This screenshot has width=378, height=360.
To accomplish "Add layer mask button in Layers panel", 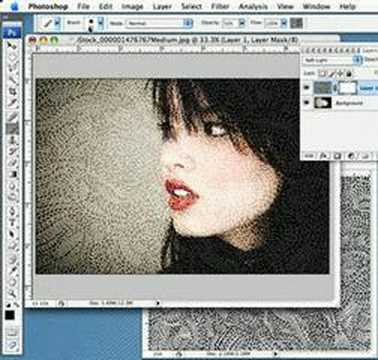I will 337,156.
